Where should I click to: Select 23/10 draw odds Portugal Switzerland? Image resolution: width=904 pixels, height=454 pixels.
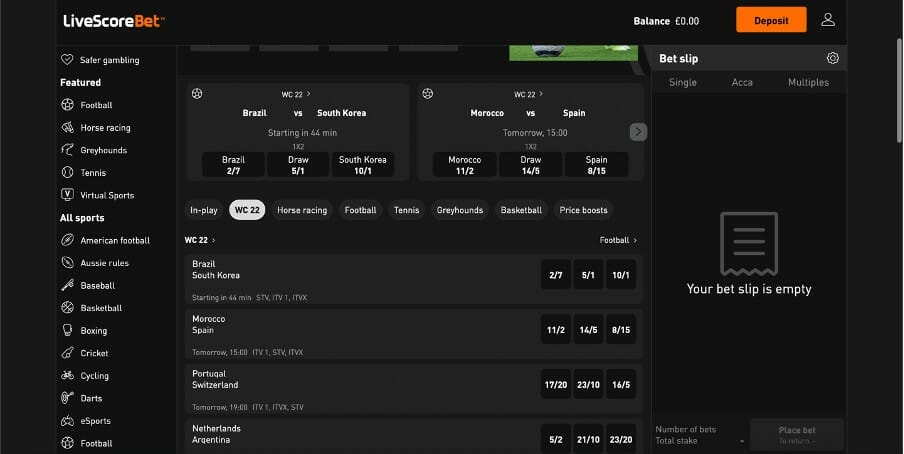coord(588,384)
